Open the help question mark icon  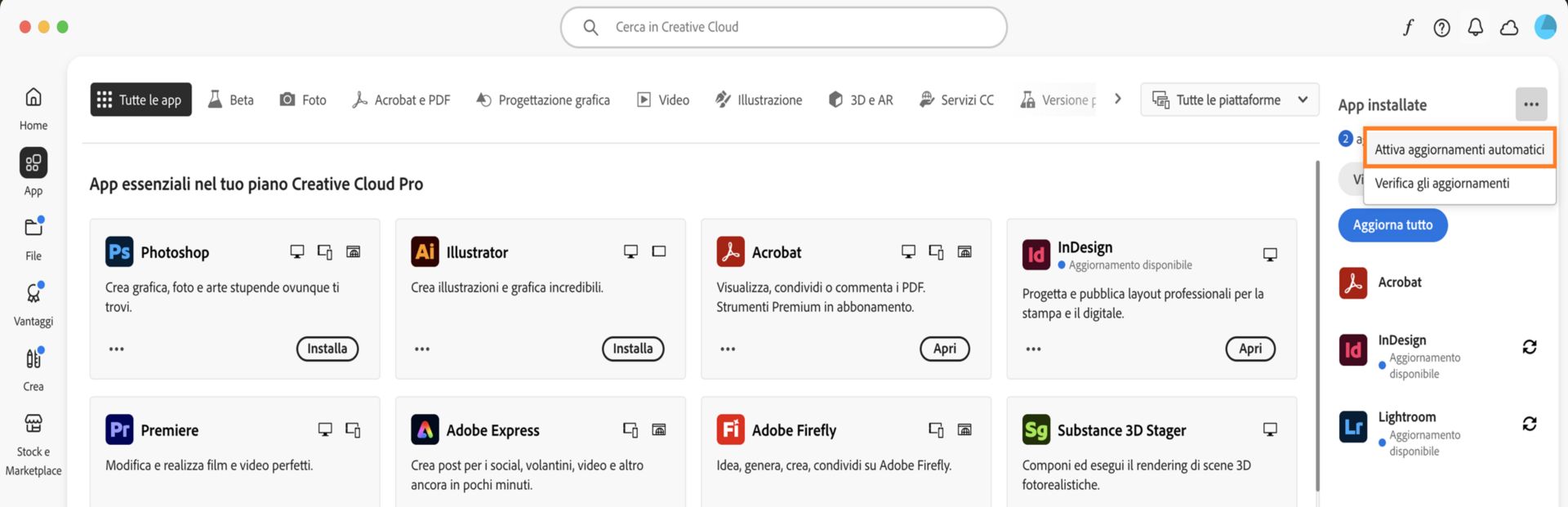(1442, 28)
